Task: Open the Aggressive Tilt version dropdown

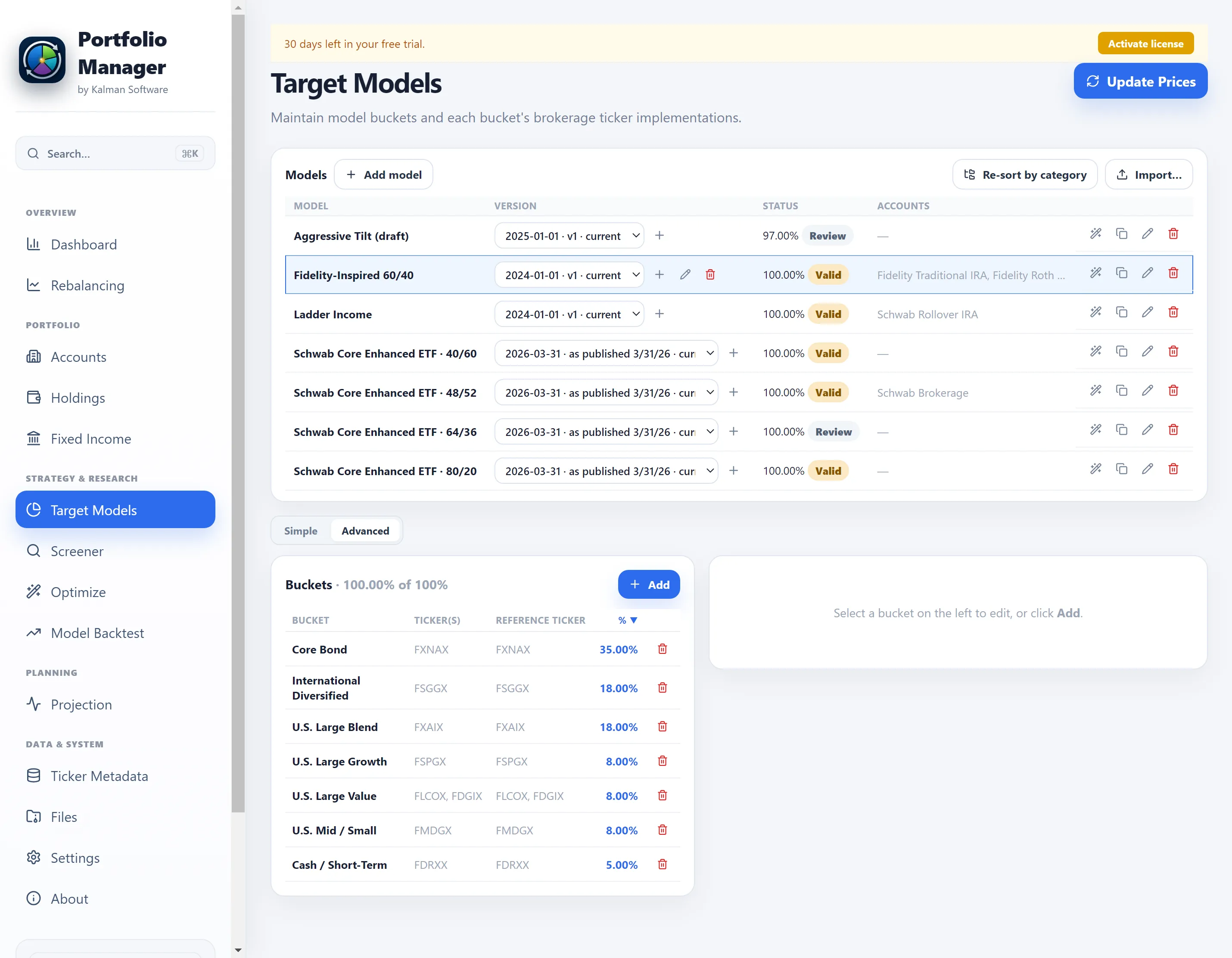Action: point(569,236)
